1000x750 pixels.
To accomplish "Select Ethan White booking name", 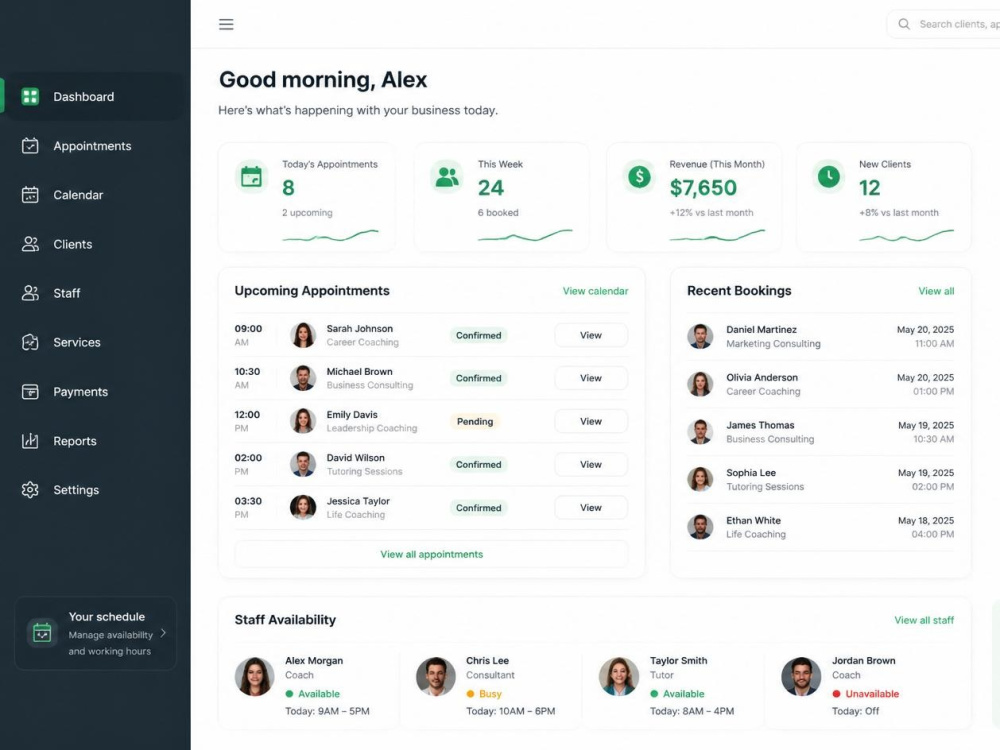I will [753, 520].
